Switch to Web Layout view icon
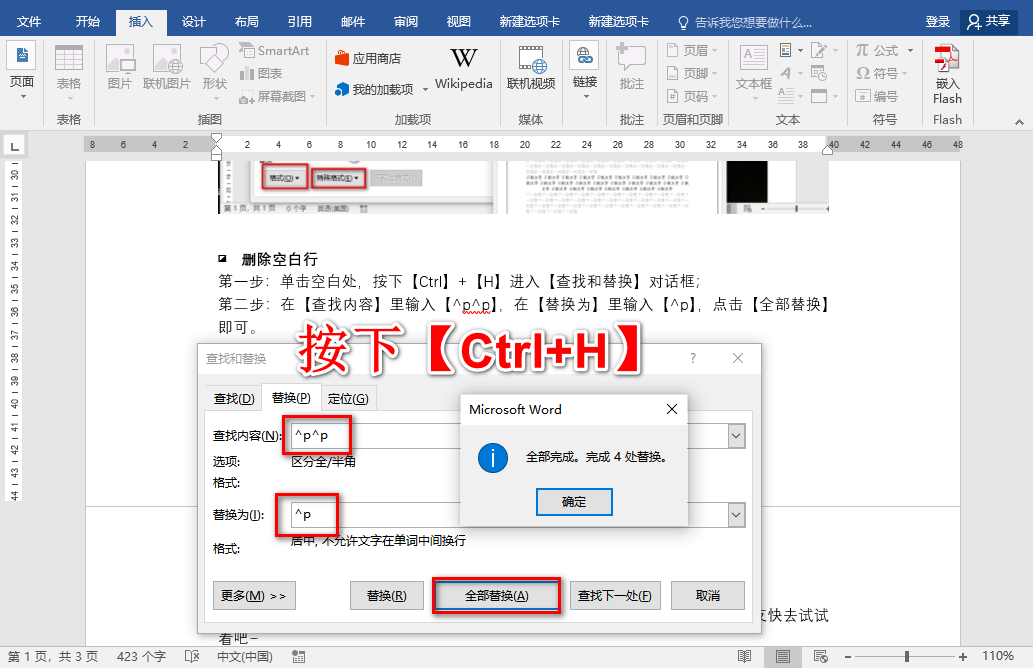 tap(821, 656)
